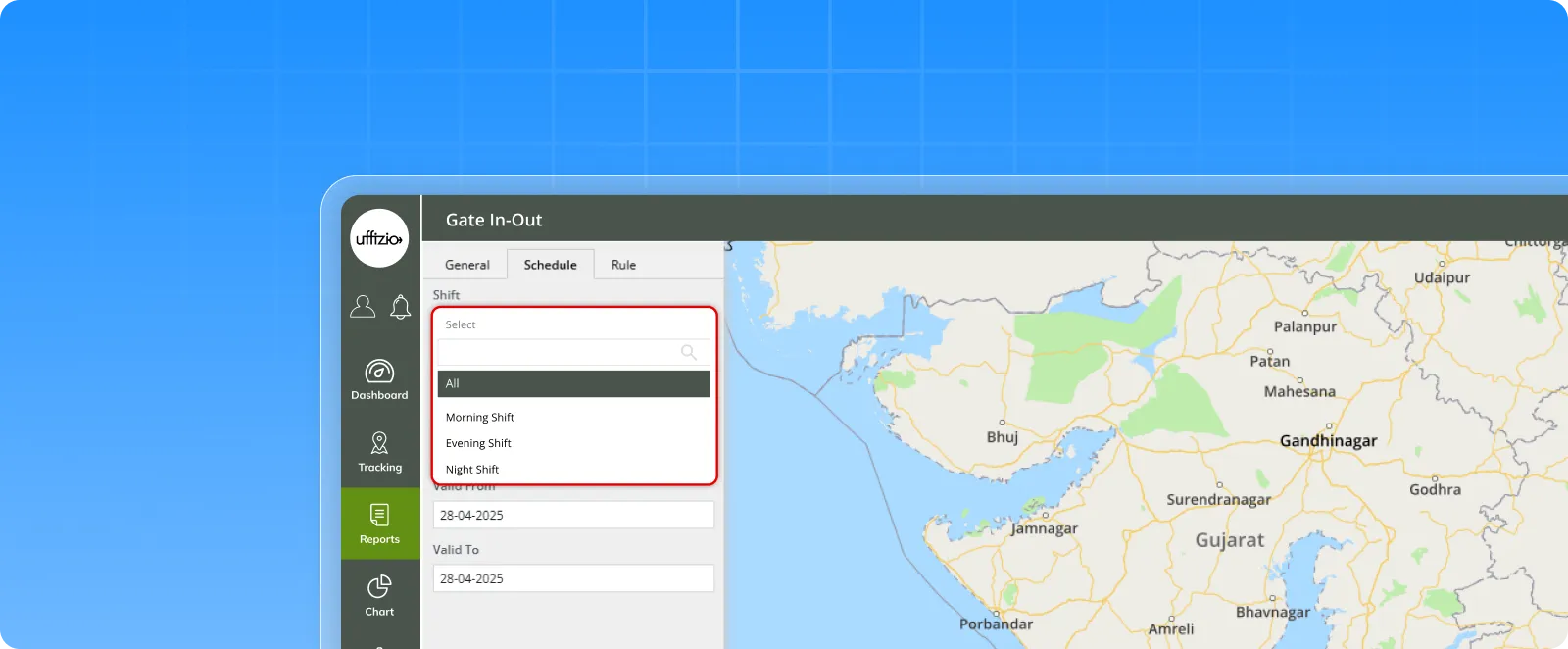Pick Evening Shift from the list

coord(478,443)
